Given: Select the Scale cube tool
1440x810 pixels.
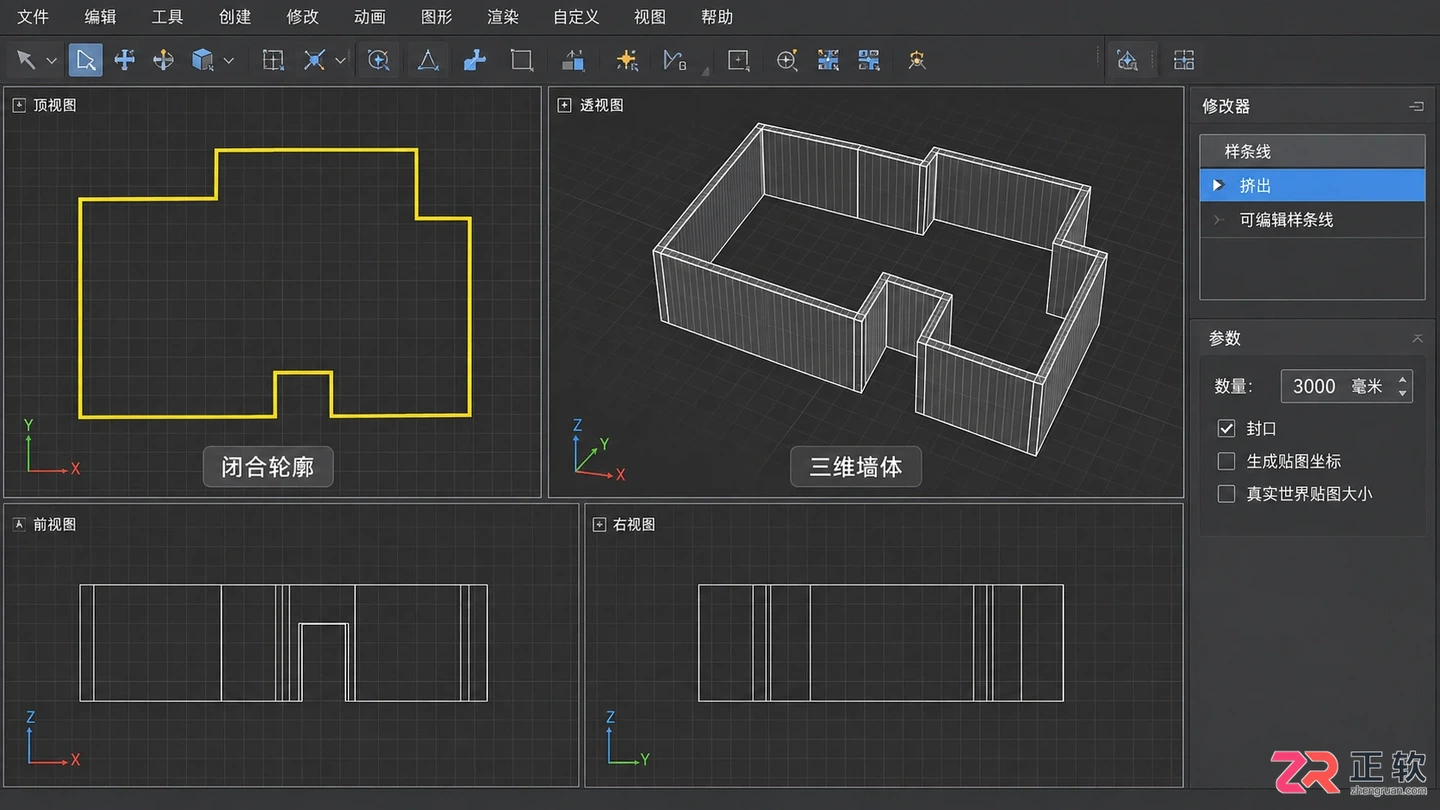Looking at the screenshot, I should 203,60.
